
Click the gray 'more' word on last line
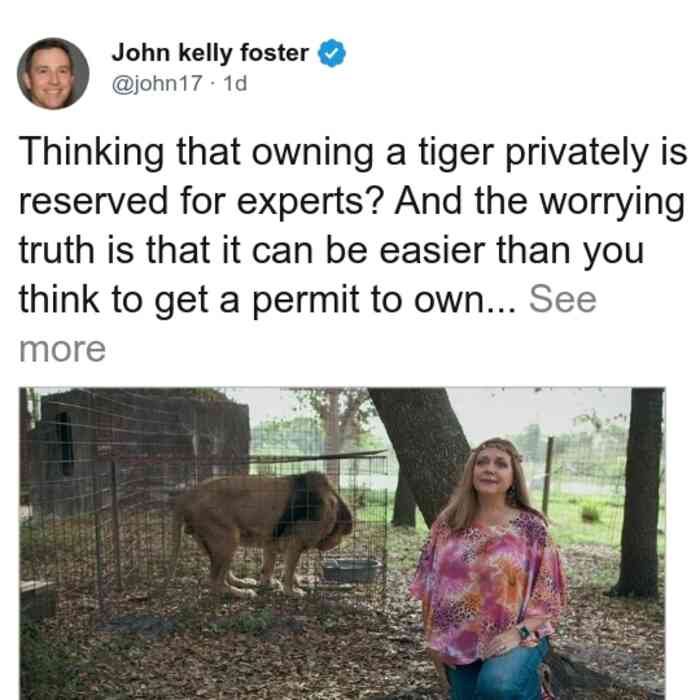[x=62, y=349]
